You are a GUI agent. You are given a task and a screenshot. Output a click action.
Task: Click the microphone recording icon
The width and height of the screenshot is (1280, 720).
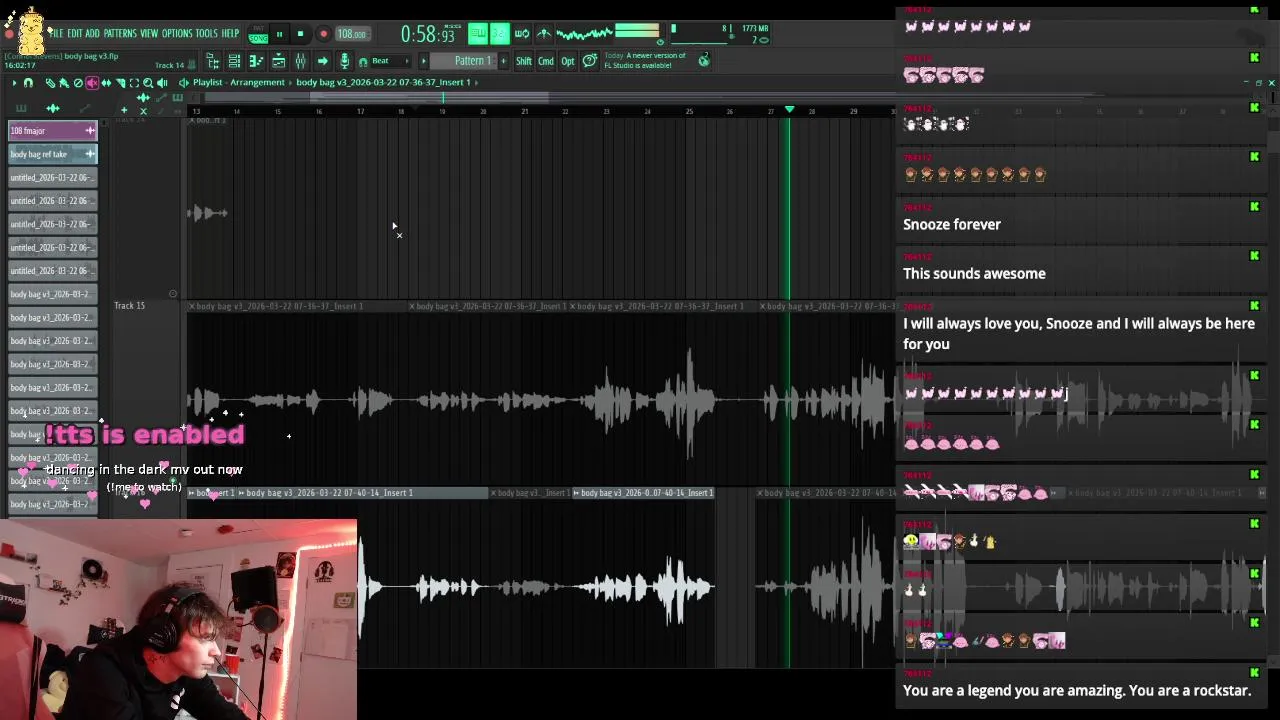pos(344,61)
